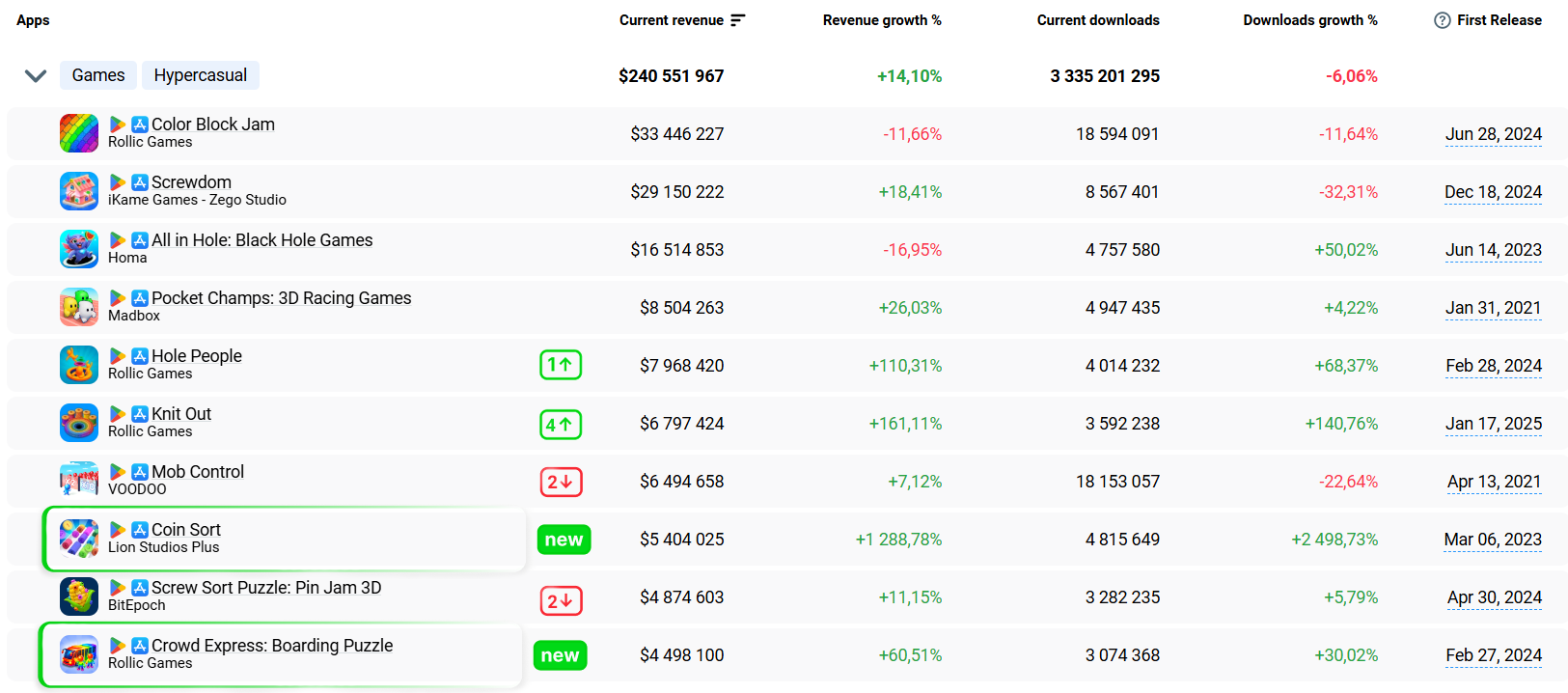Viewport: 1568px width, 693px height.
Task: Click Screw Sort Puzzle: Pin Jam 3D title
Action: pos(266,588)
